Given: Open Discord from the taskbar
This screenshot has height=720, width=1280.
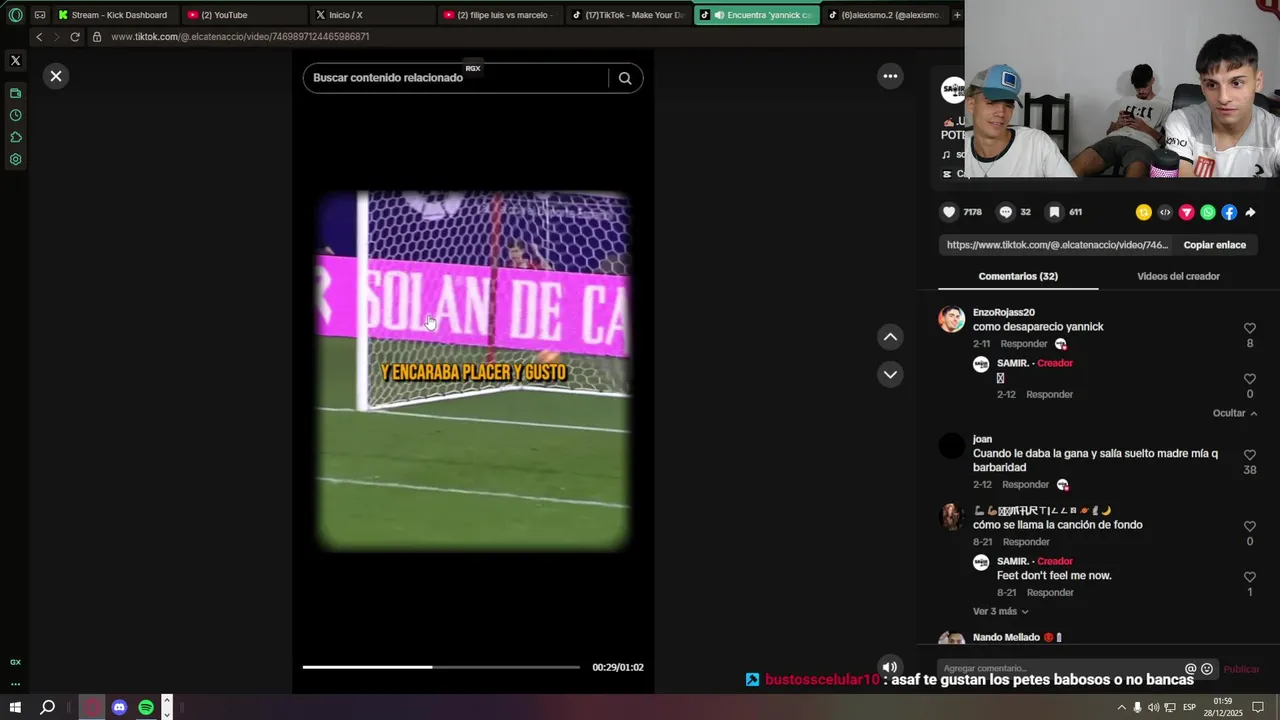Looking at the screenshot, I should [x=119, y=707].
